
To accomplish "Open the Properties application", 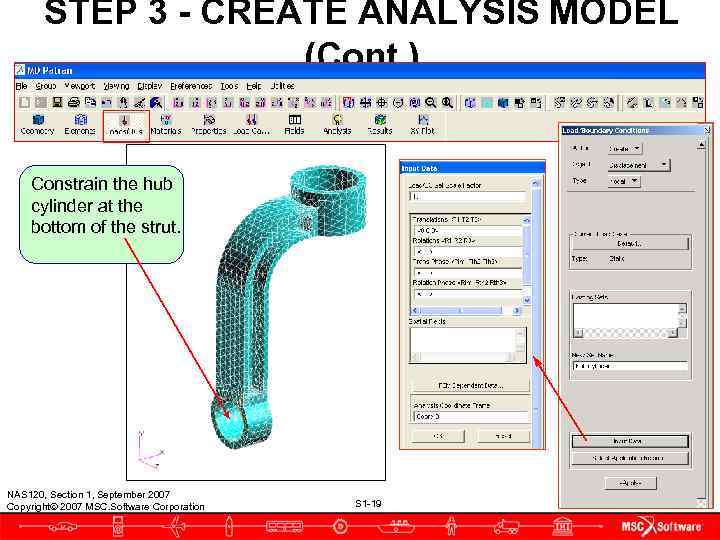I will click(209, 125).
